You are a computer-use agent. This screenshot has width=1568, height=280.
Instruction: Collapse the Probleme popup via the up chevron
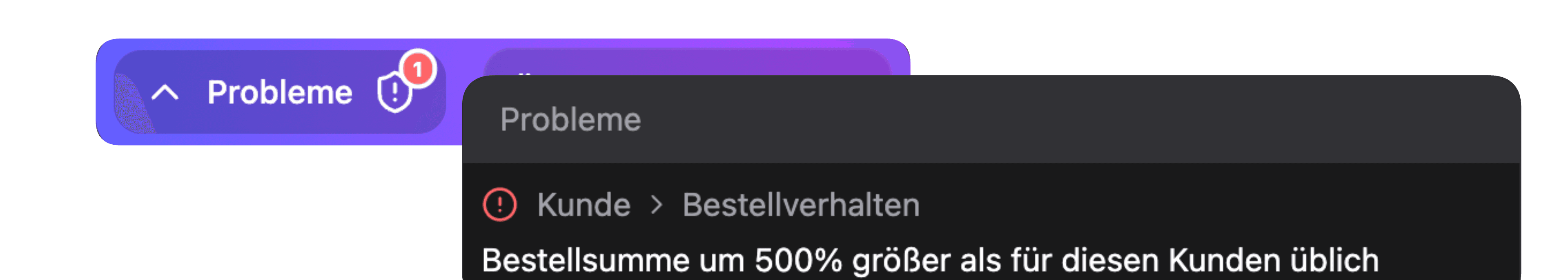pos(164,92)
